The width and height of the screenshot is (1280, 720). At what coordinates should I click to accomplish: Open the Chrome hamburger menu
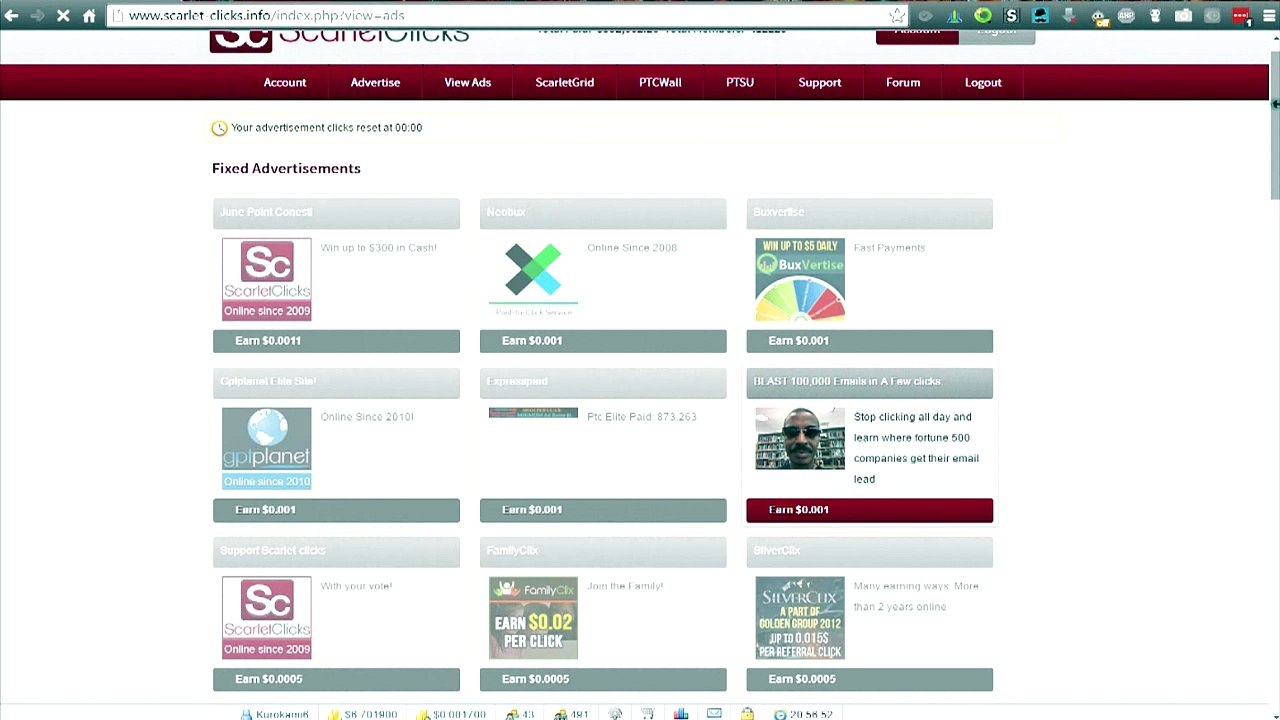pos(1268,16)
